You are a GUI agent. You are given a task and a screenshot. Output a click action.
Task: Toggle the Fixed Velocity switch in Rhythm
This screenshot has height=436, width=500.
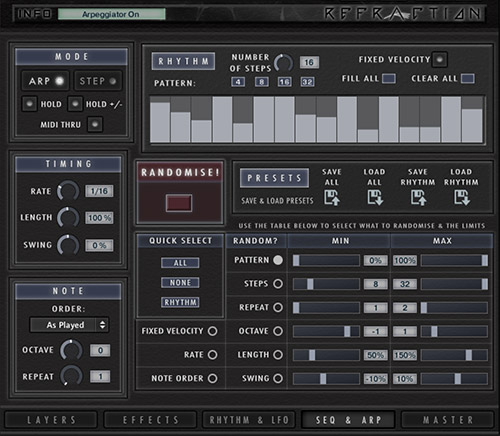[439, 60]
